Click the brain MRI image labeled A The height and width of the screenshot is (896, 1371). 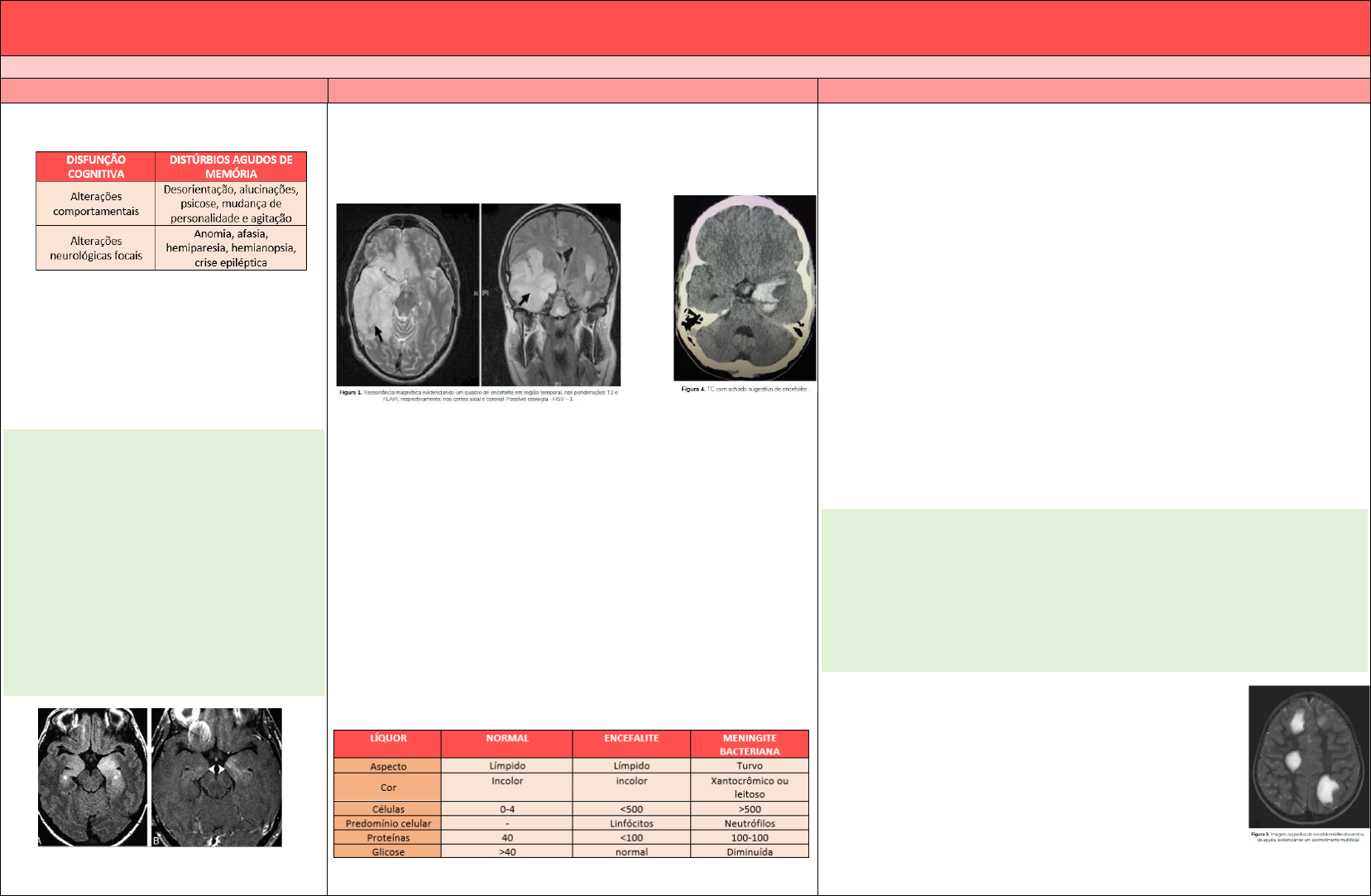93,777
